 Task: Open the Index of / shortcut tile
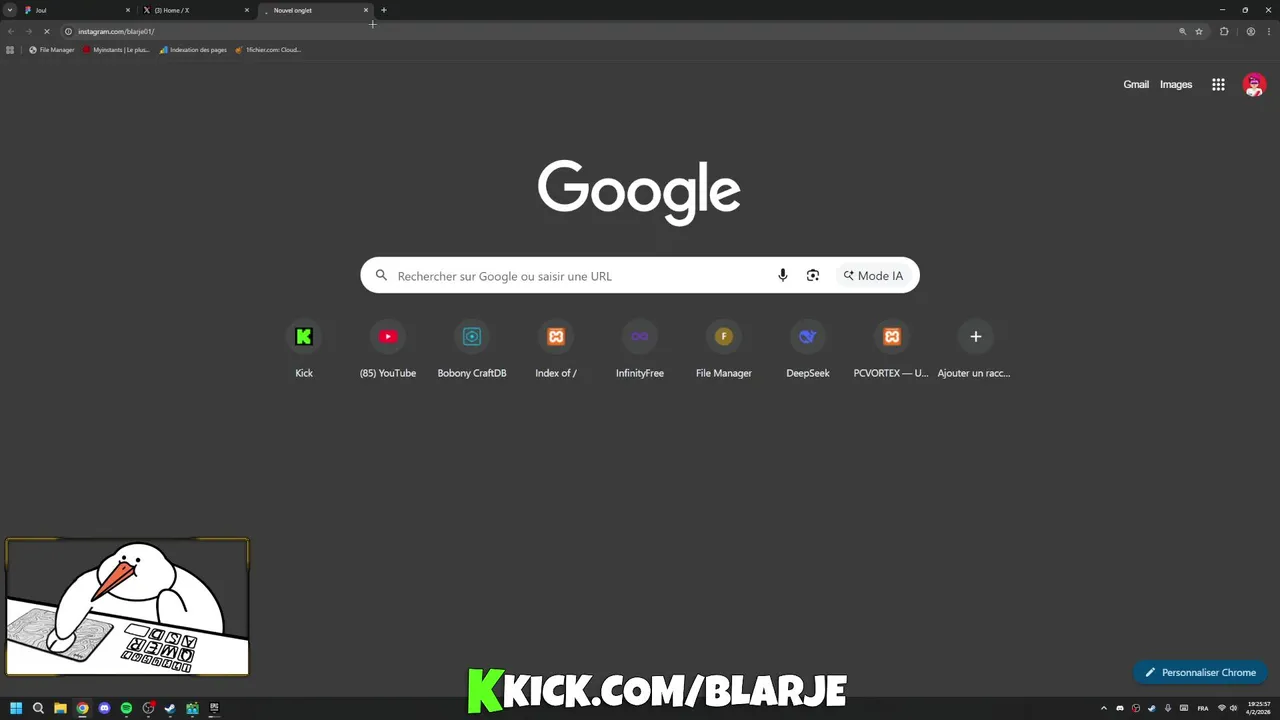556,349
